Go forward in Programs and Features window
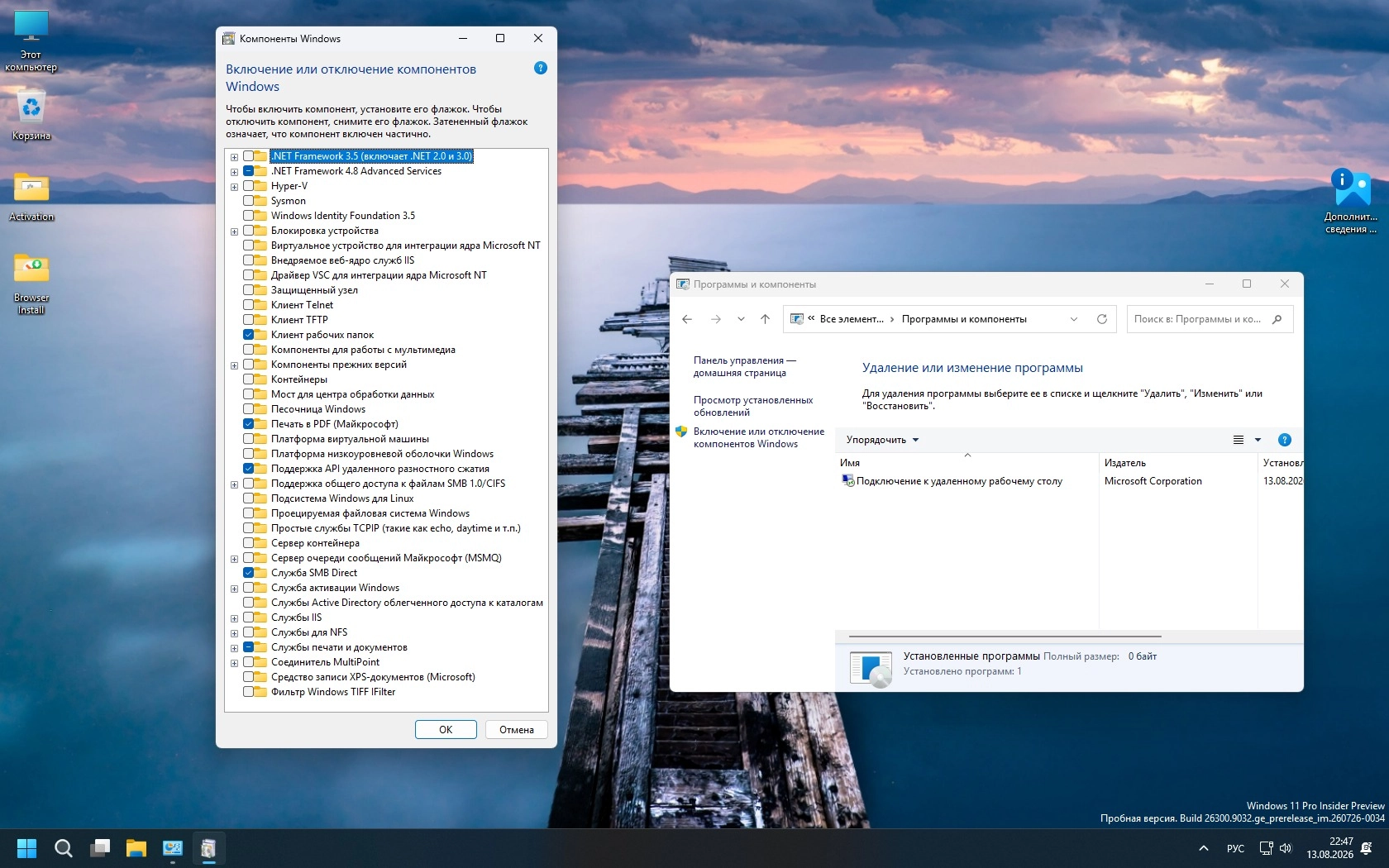 point(716,319)
